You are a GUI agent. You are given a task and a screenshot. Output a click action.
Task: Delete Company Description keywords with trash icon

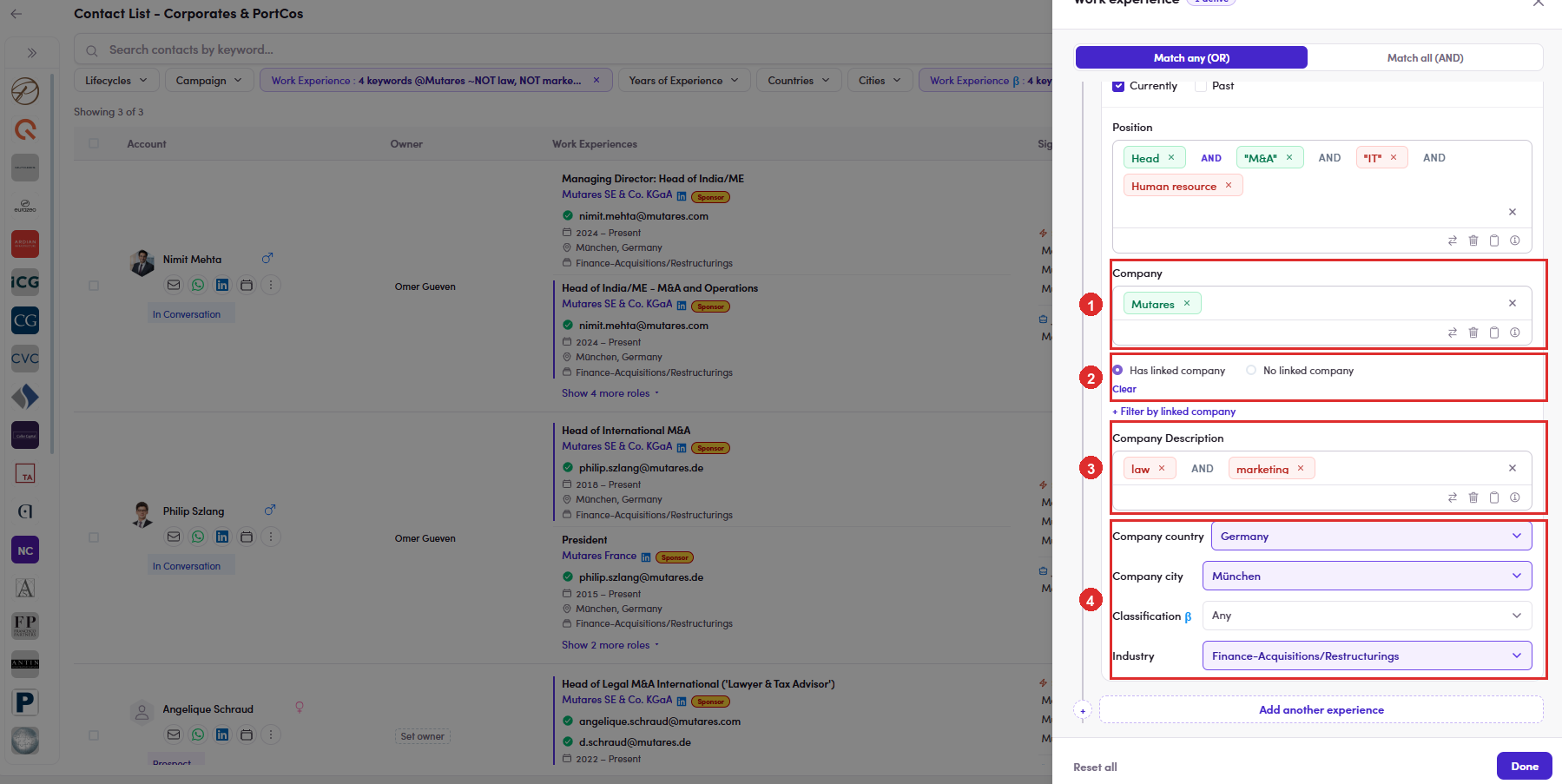pos(1473,497)
